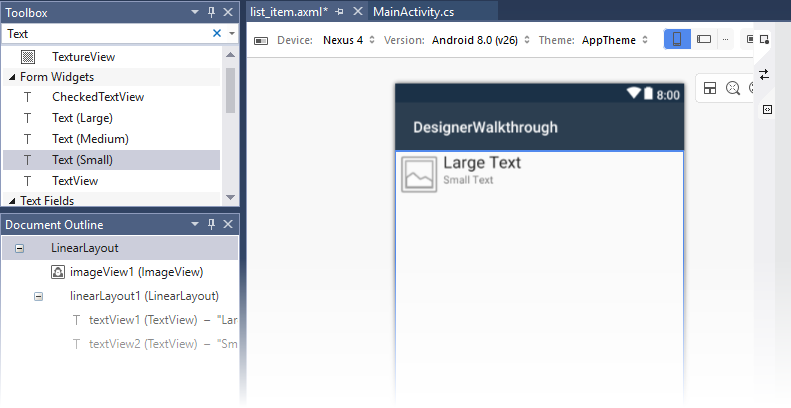Click the Text (Medium) T icon
Viewport: 791px width, 408px height.
[28, 139]
